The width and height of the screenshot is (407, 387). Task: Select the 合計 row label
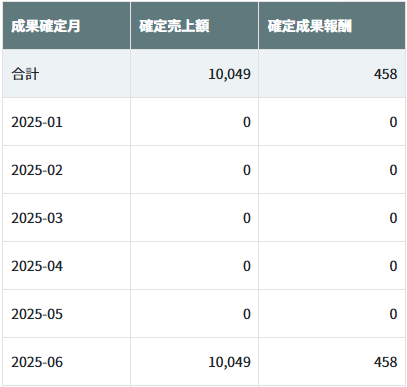(x=67, y=74)
